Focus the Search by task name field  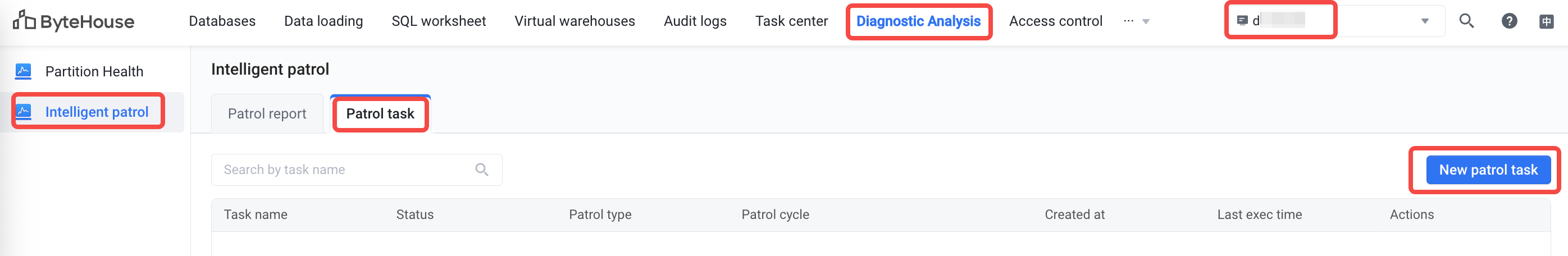357,170
